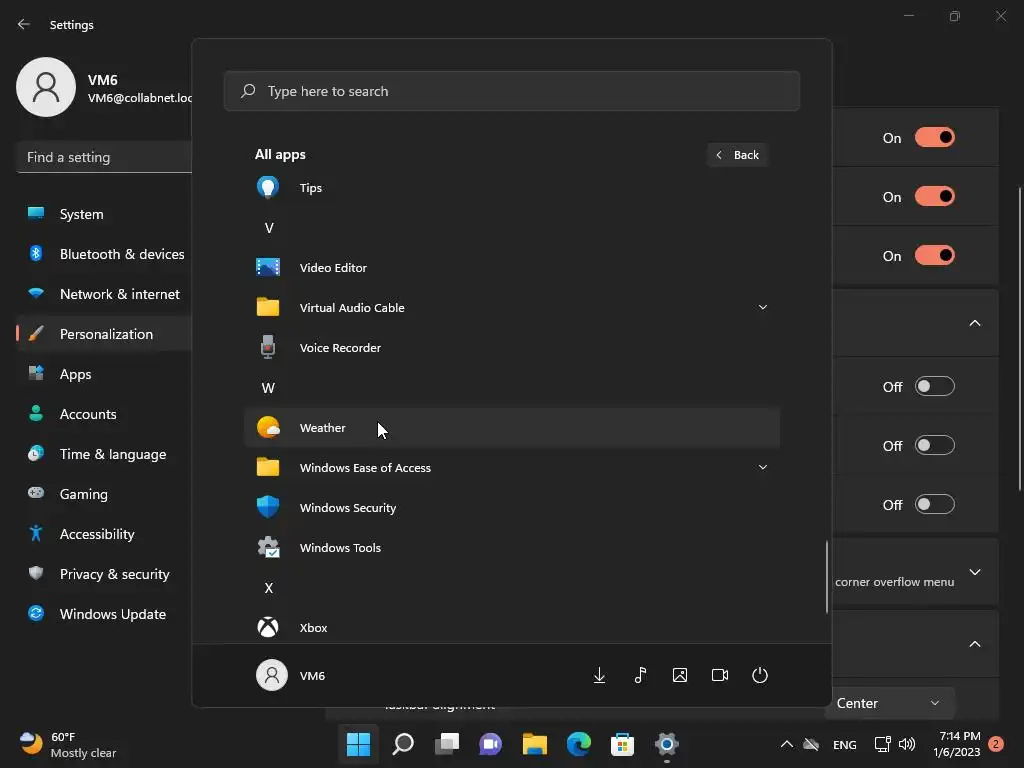The width and height of the screenshot is (1024, 768).
Task: Select Personalization in the sidebar
Action: (x=104, y=334)
